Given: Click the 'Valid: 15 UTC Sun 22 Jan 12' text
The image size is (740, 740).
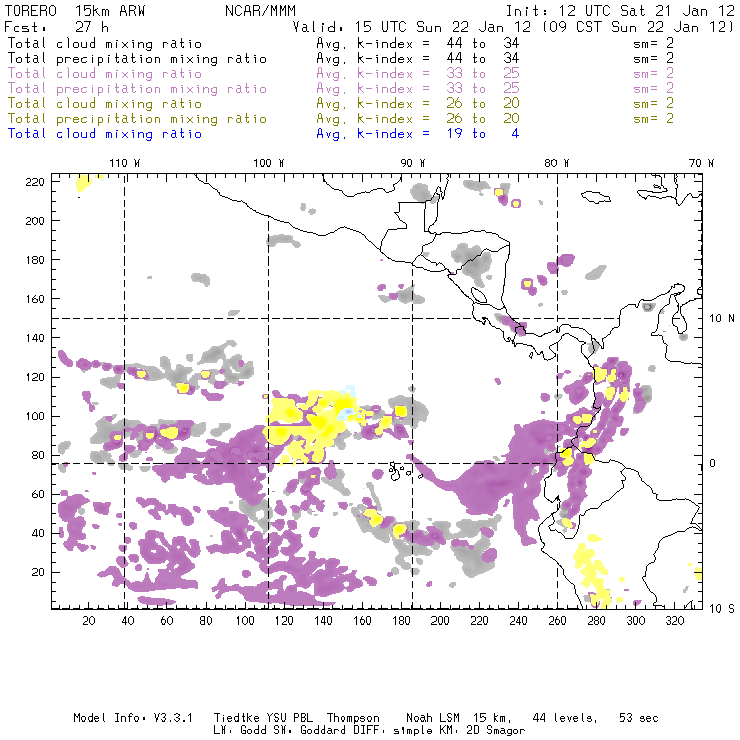Looking at the screenshot, I should [411, 27].
